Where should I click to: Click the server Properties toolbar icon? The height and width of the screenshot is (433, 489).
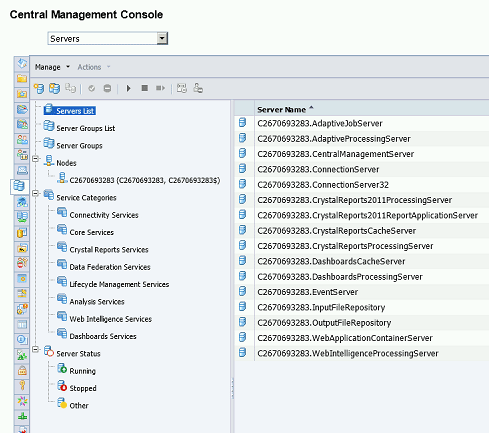pyautogui.click(x=182, y=88)
